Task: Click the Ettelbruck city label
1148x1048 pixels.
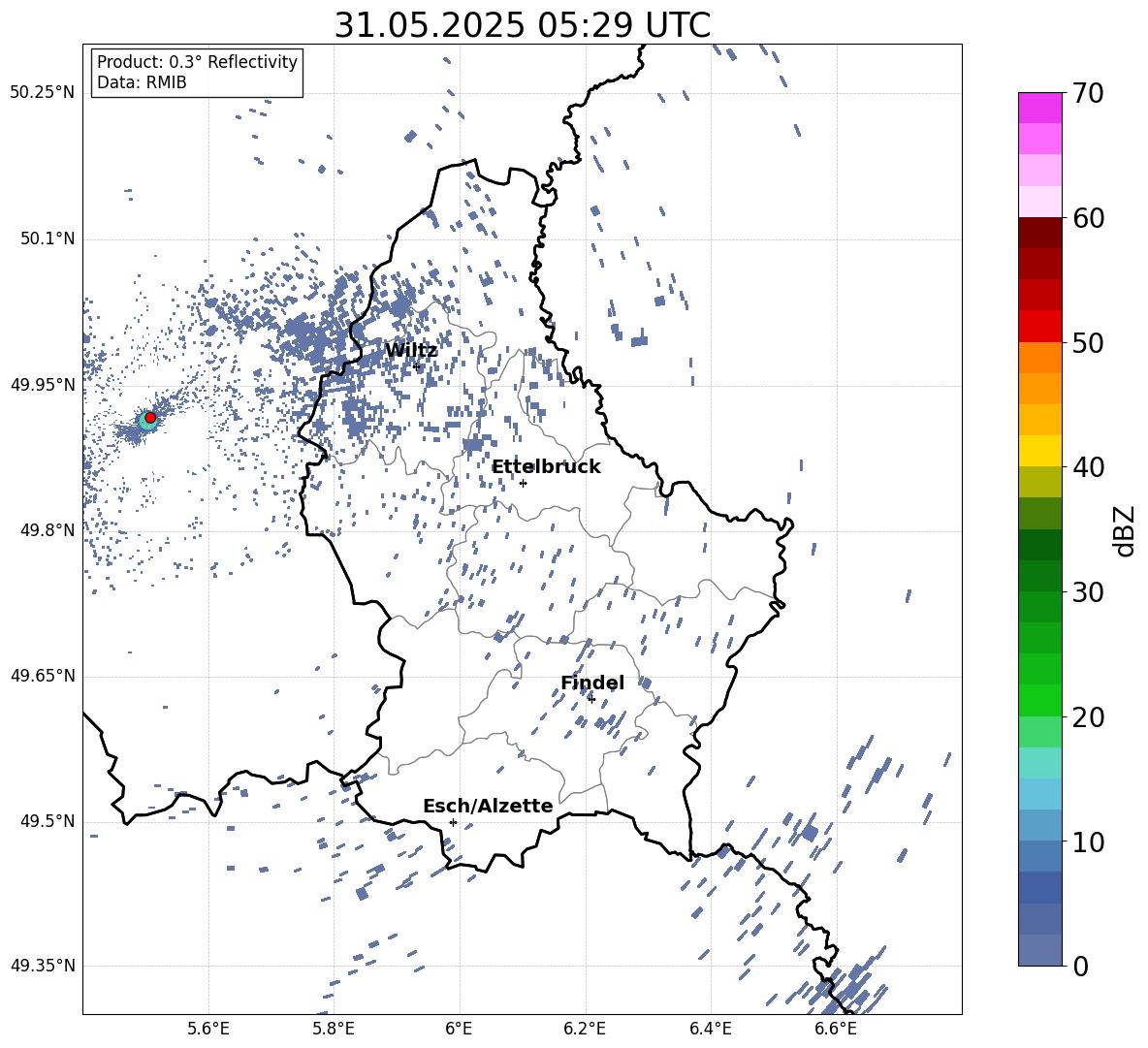Action: [x=546, y=467]
